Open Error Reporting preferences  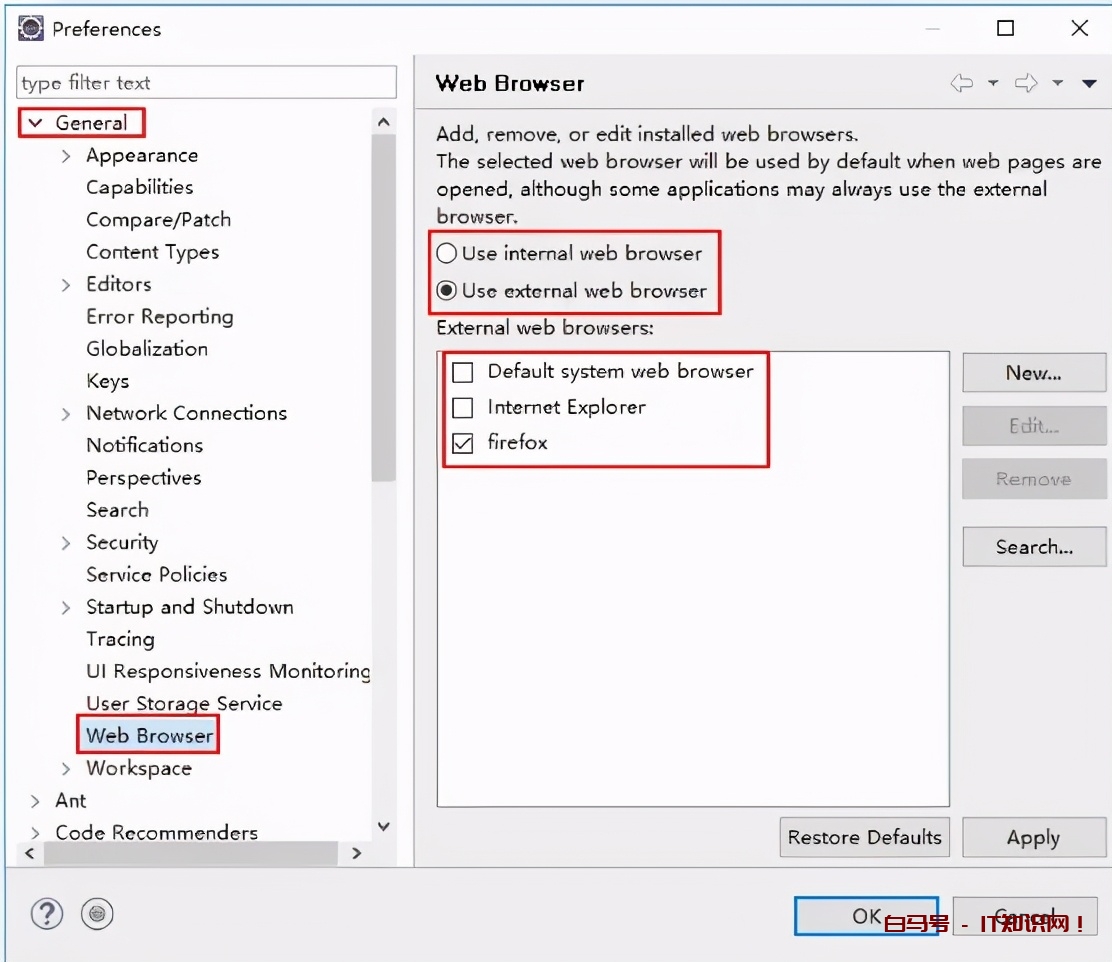coord(160,316)
